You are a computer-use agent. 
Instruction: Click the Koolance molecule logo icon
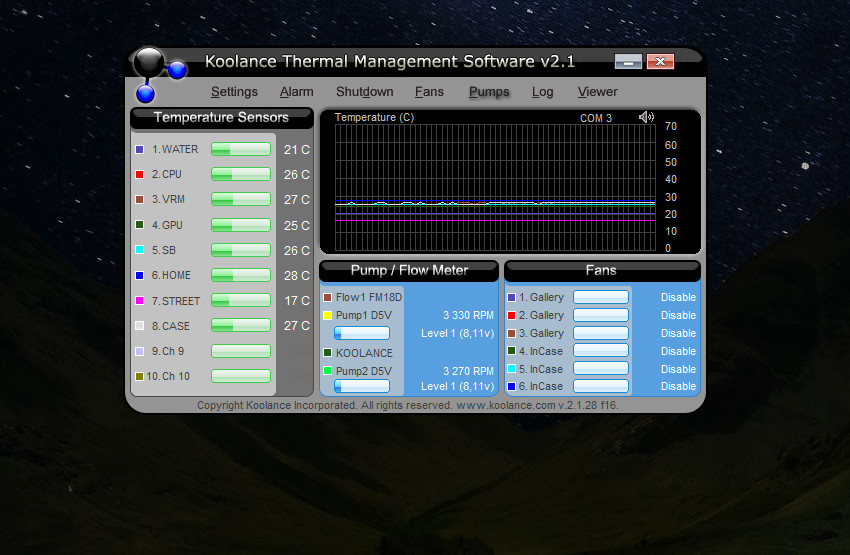pyautogui.click(x=159, y=74)
